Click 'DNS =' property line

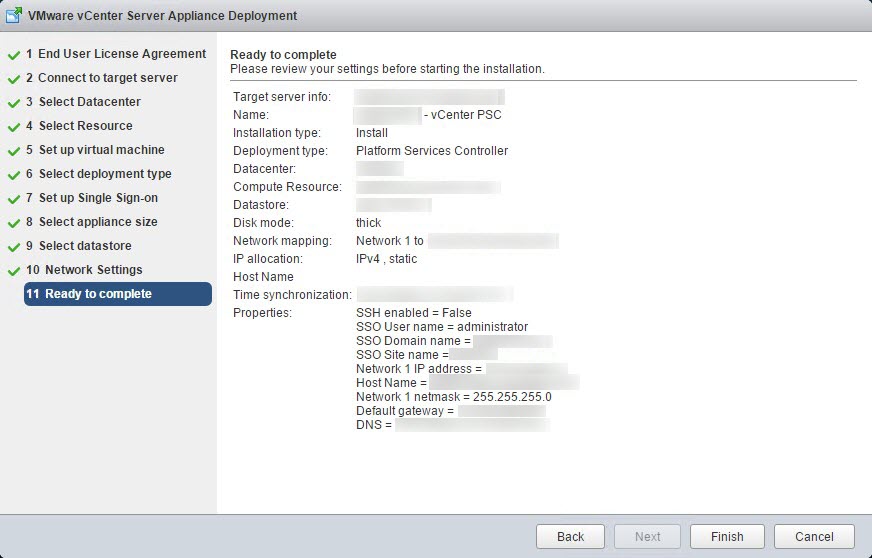click(374, 424)
